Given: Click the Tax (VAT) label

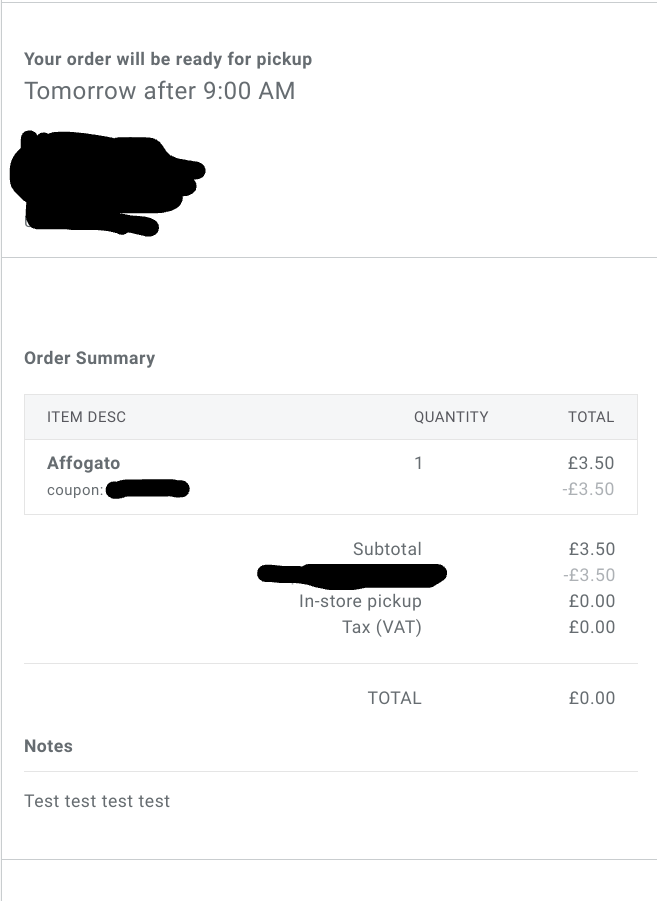Looking at the screenshot, I should (382, 627).
